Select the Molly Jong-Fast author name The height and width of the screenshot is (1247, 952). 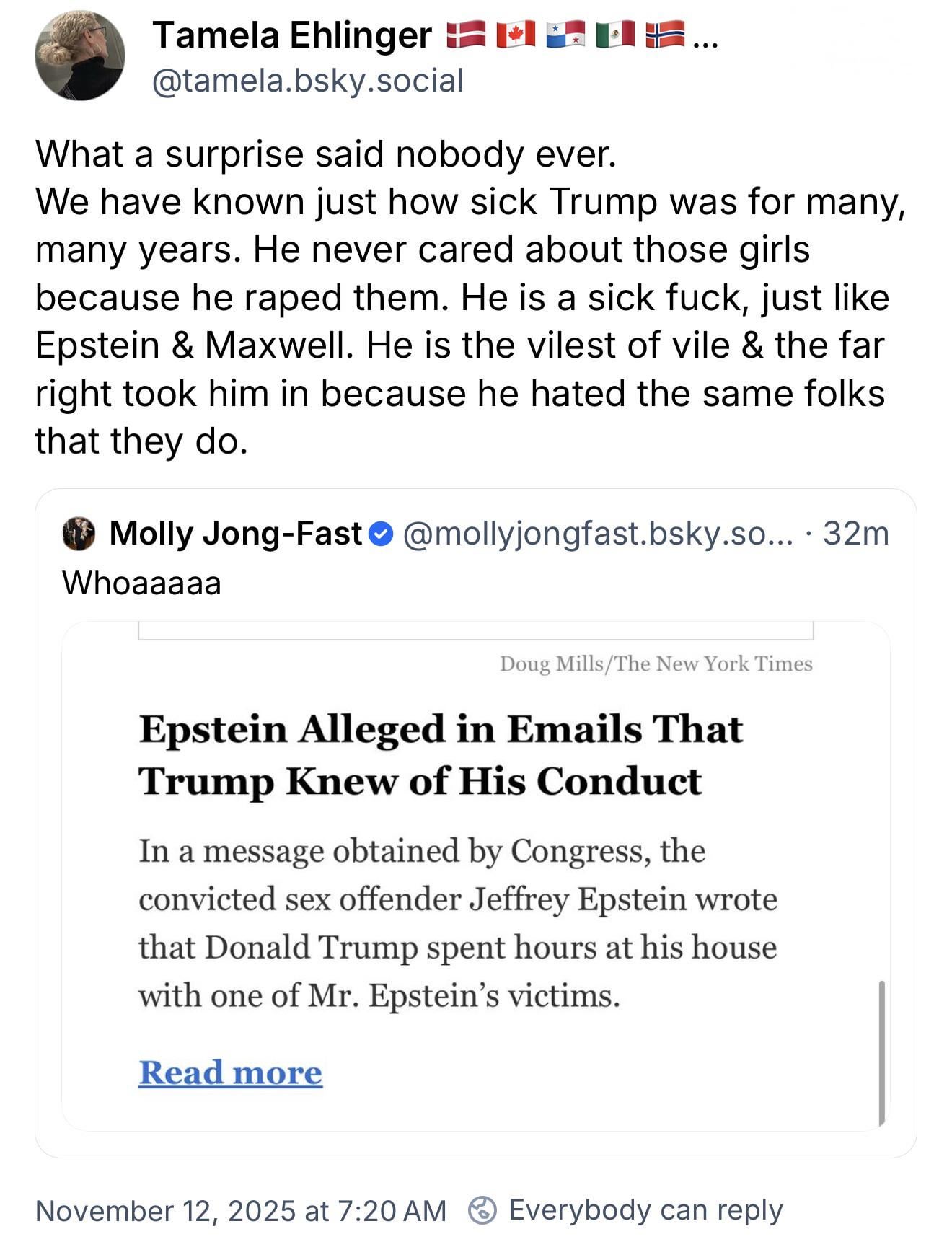click(235, 534)
